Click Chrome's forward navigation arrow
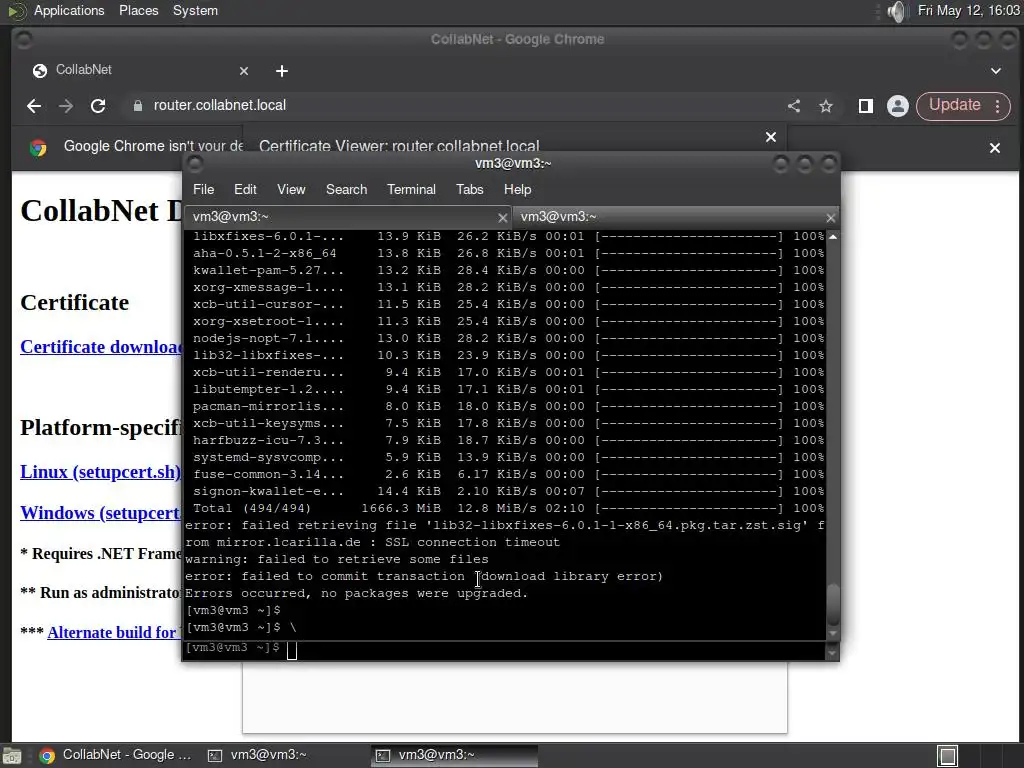This screenshot has width=1024, height=768. coord(66,106)
